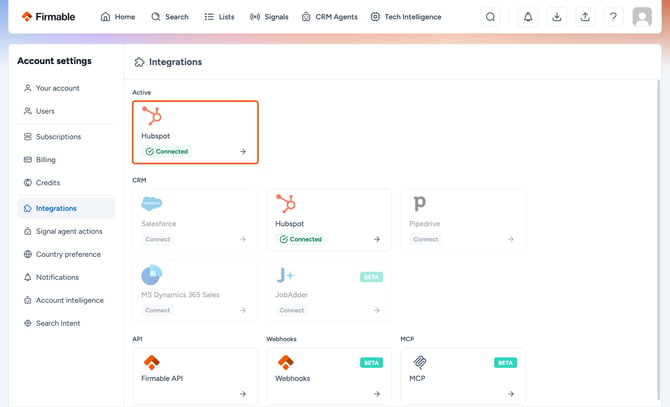Click the 'MCP' card title
The width and height of the screenshot is (670, 407).
click(x=417, y=378)
